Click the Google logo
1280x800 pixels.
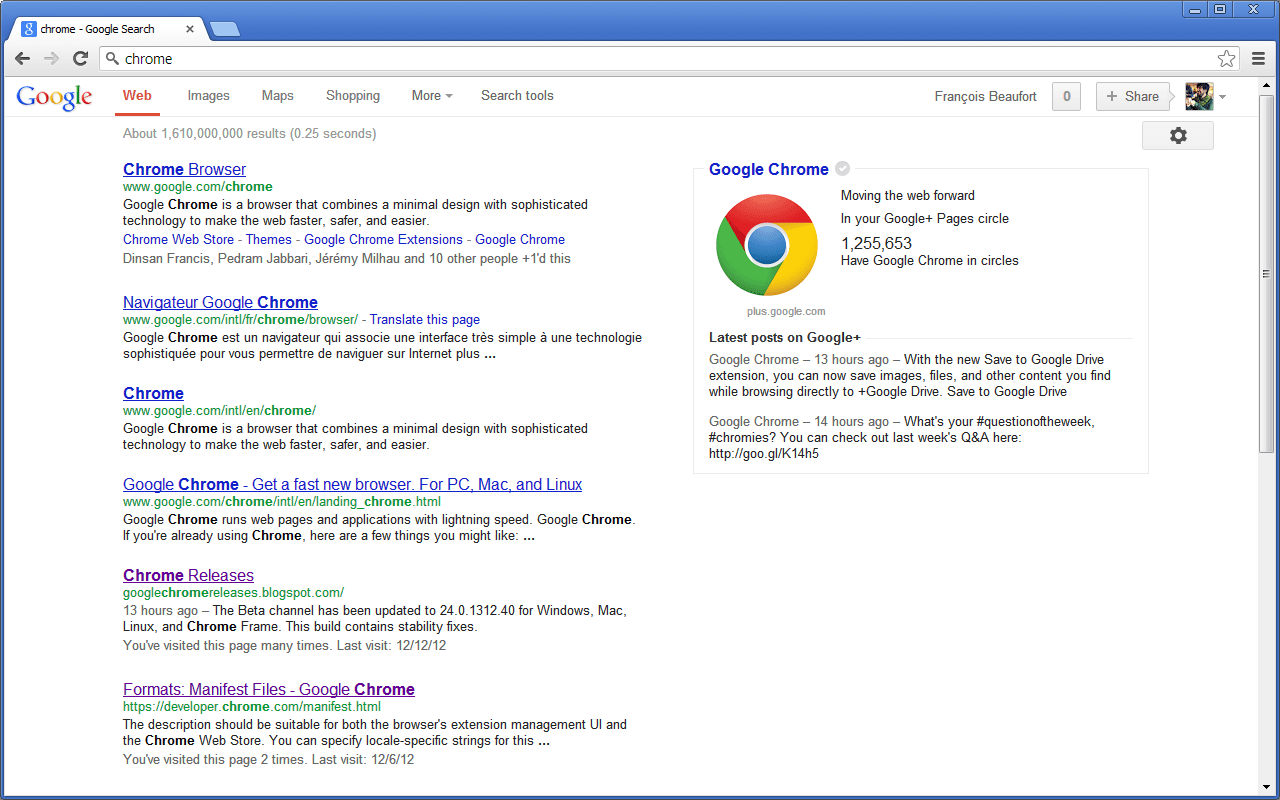(x=54, y=97)
